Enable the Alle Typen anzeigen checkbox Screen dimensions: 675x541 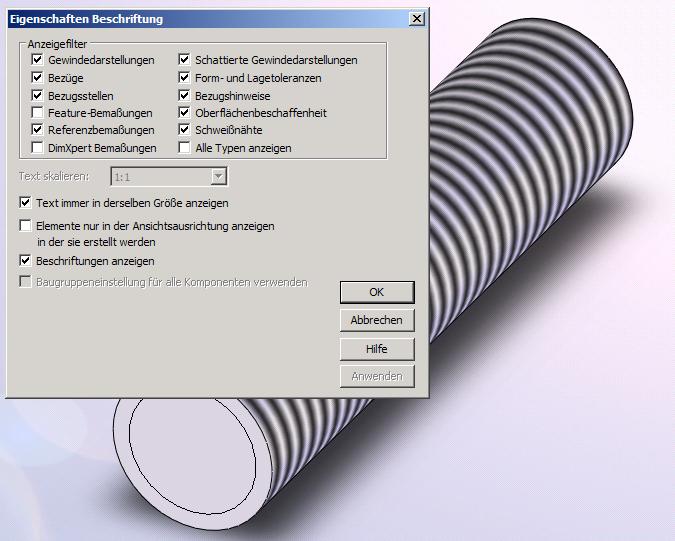pos(184,148)
